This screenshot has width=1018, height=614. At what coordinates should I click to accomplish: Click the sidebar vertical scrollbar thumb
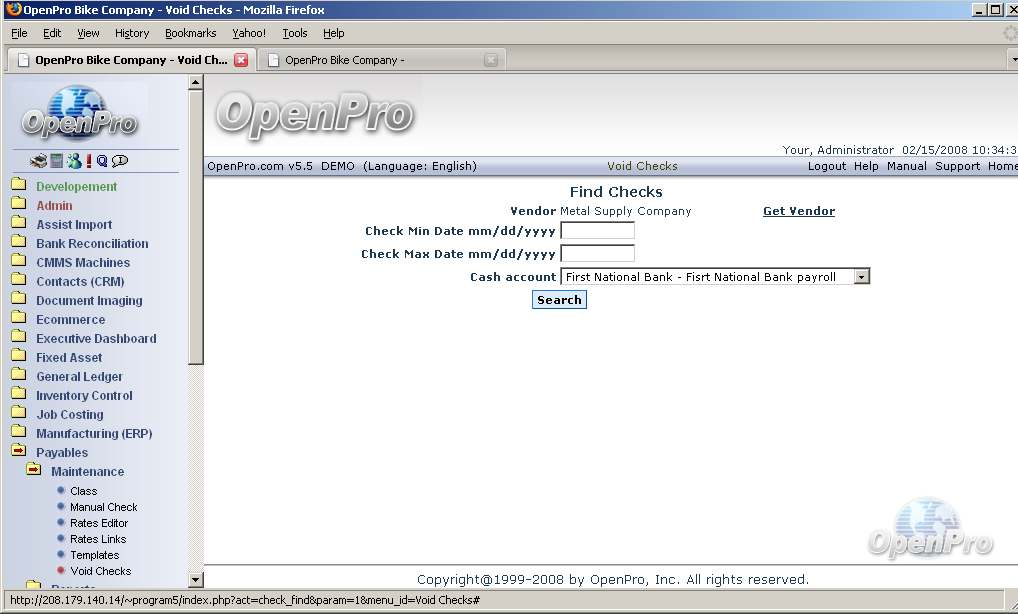pos(195,227)
